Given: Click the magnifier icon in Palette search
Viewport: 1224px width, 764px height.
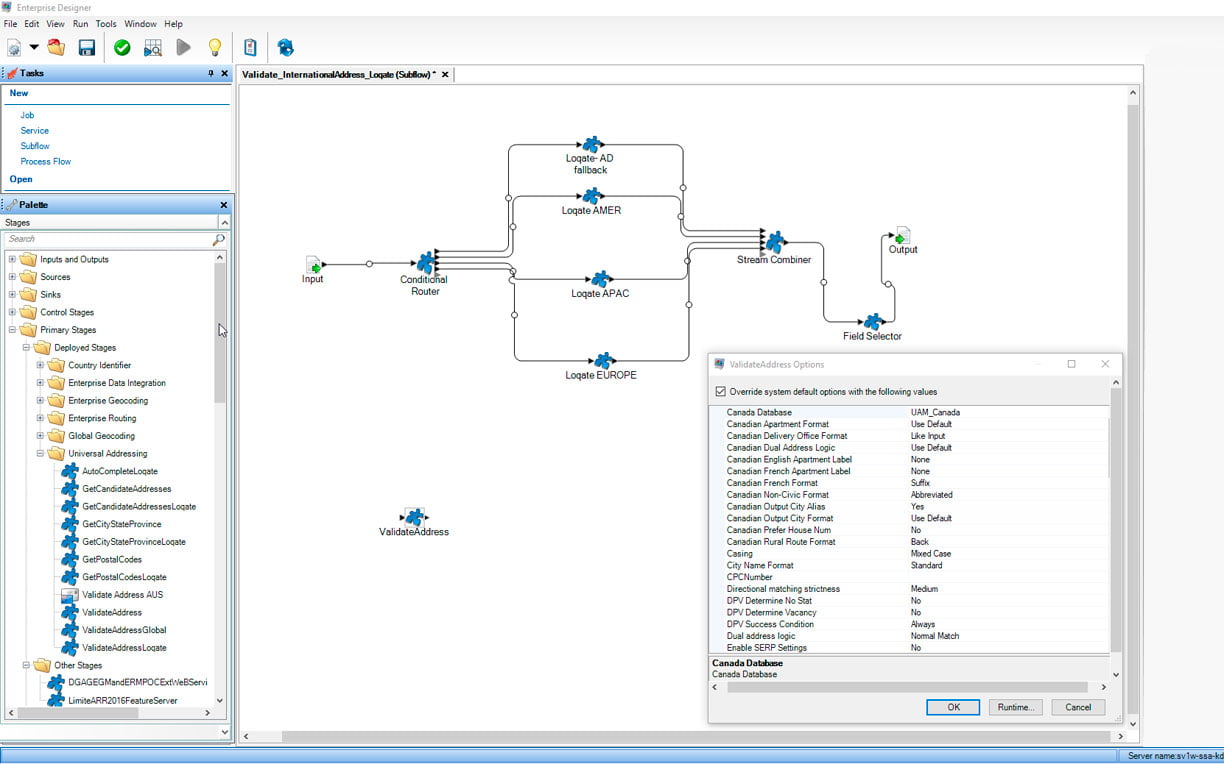Looking at the screenshot, I should click(218, 240).
